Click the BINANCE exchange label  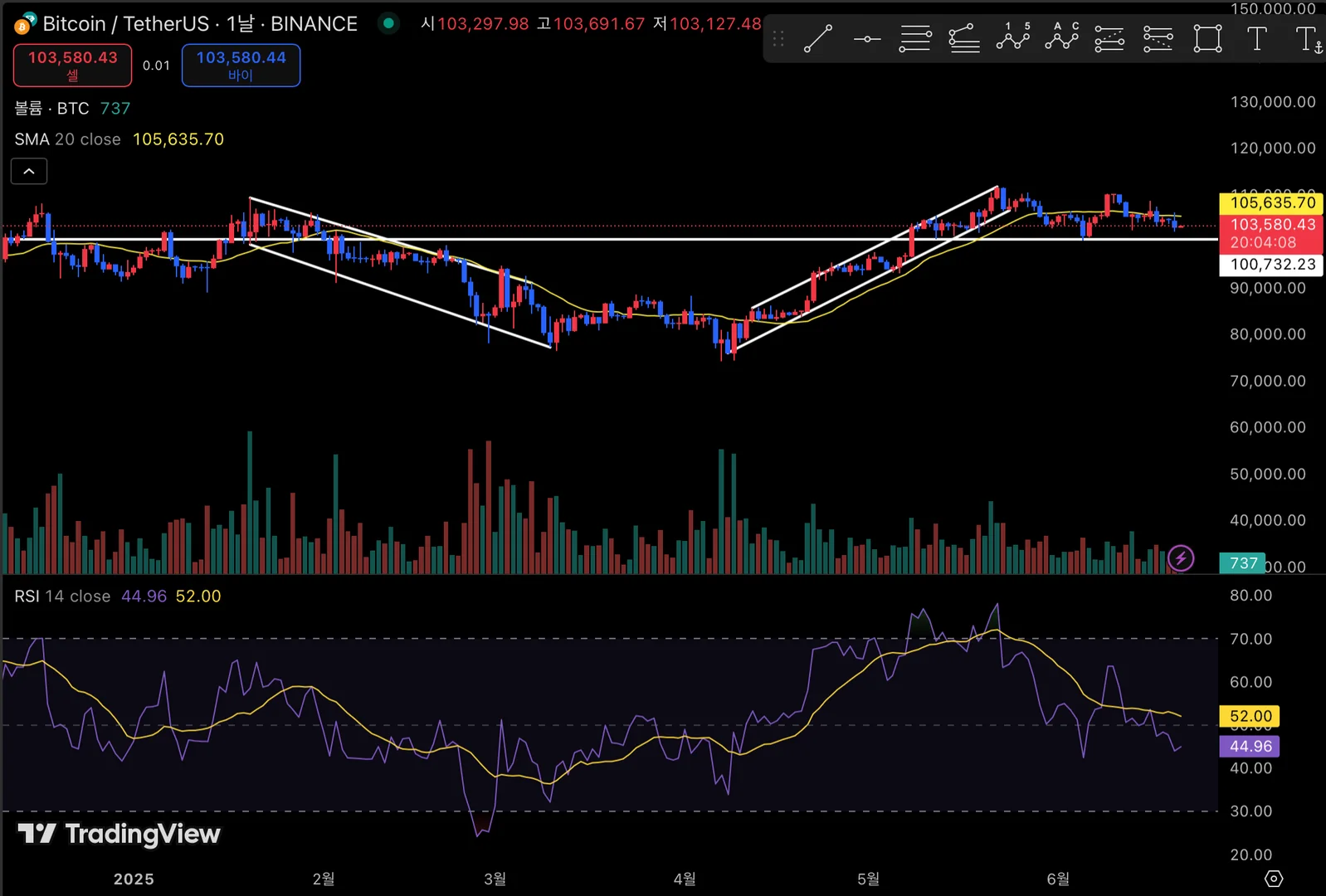coord(314,24)
